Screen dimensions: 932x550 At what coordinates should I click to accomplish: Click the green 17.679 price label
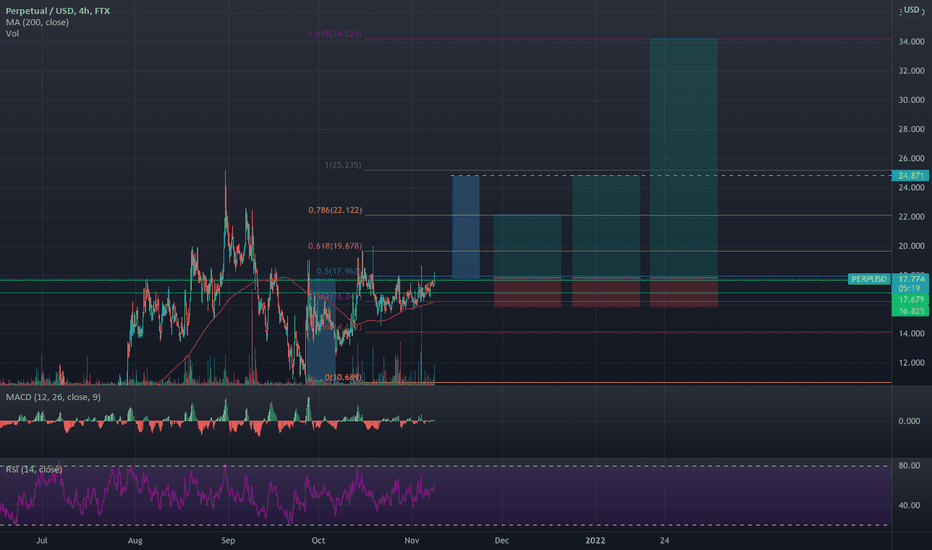pos(910,300)
